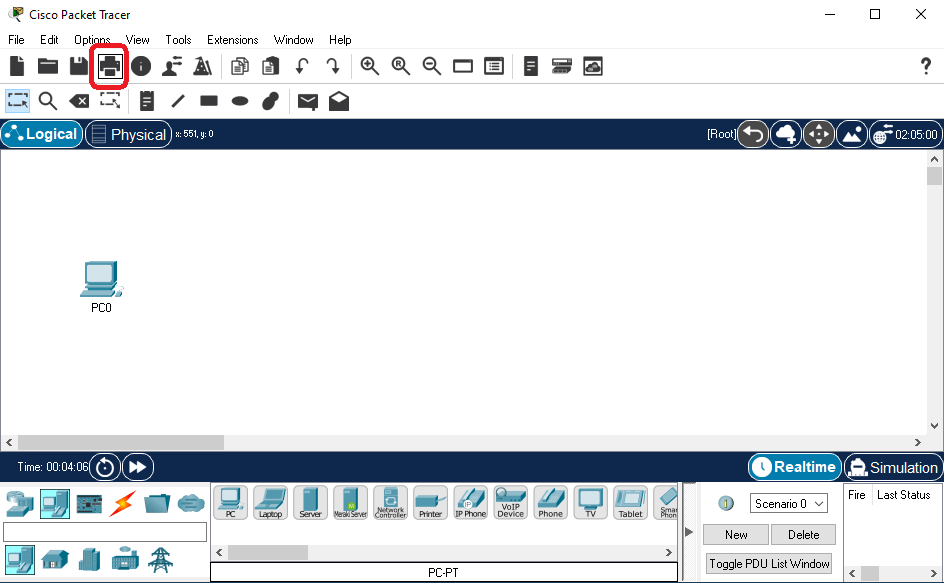
Task: Click the Back navigation button near Root
Action: [x=753, y=134]
